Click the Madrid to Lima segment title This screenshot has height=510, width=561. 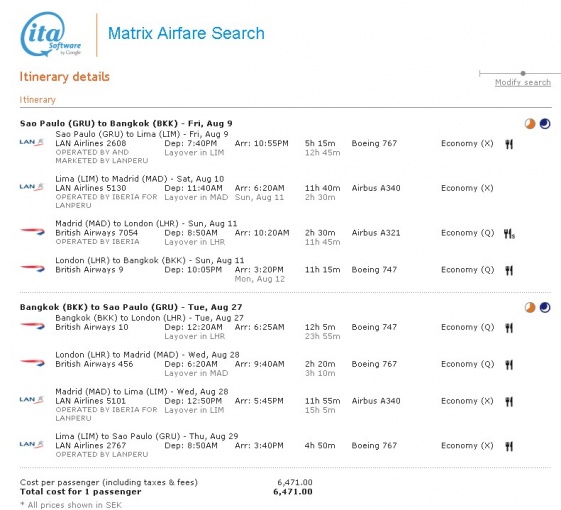142,392
